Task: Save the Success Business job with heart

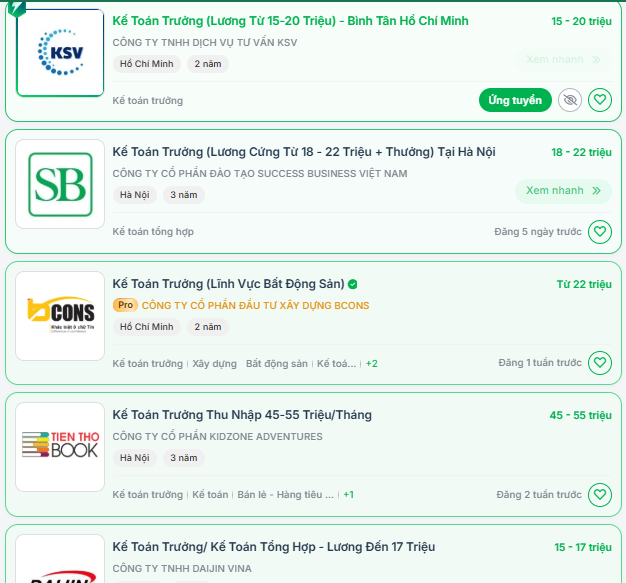Action: coord(600,232)
